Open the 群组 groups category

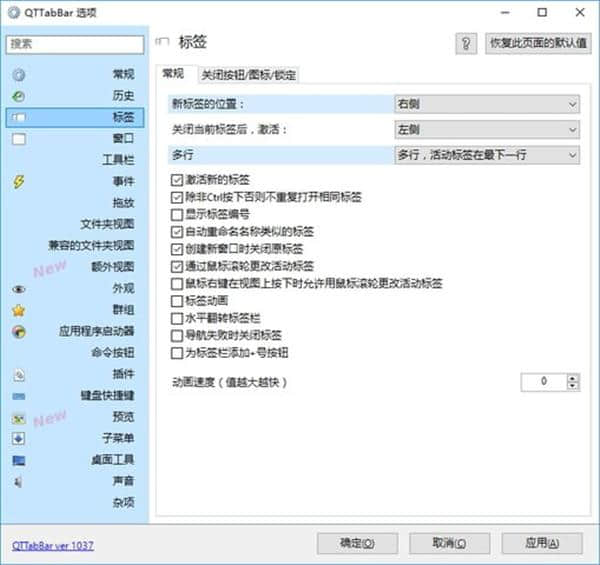point(75,309)
